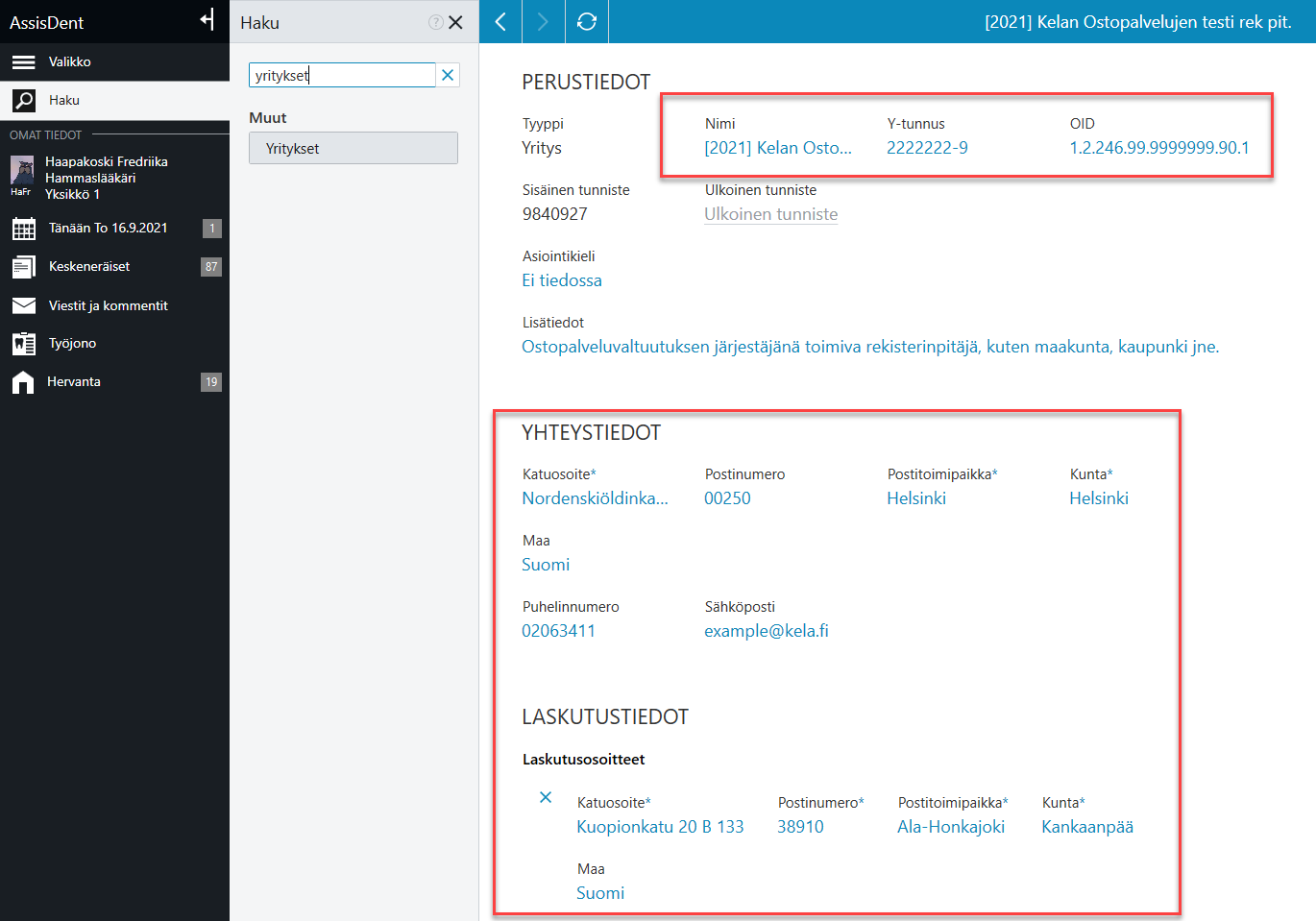This screenshot has width=1316, height=921.
Task: Collapse the AssisDent sidebar with arrow icon
Action: (207, 20)
